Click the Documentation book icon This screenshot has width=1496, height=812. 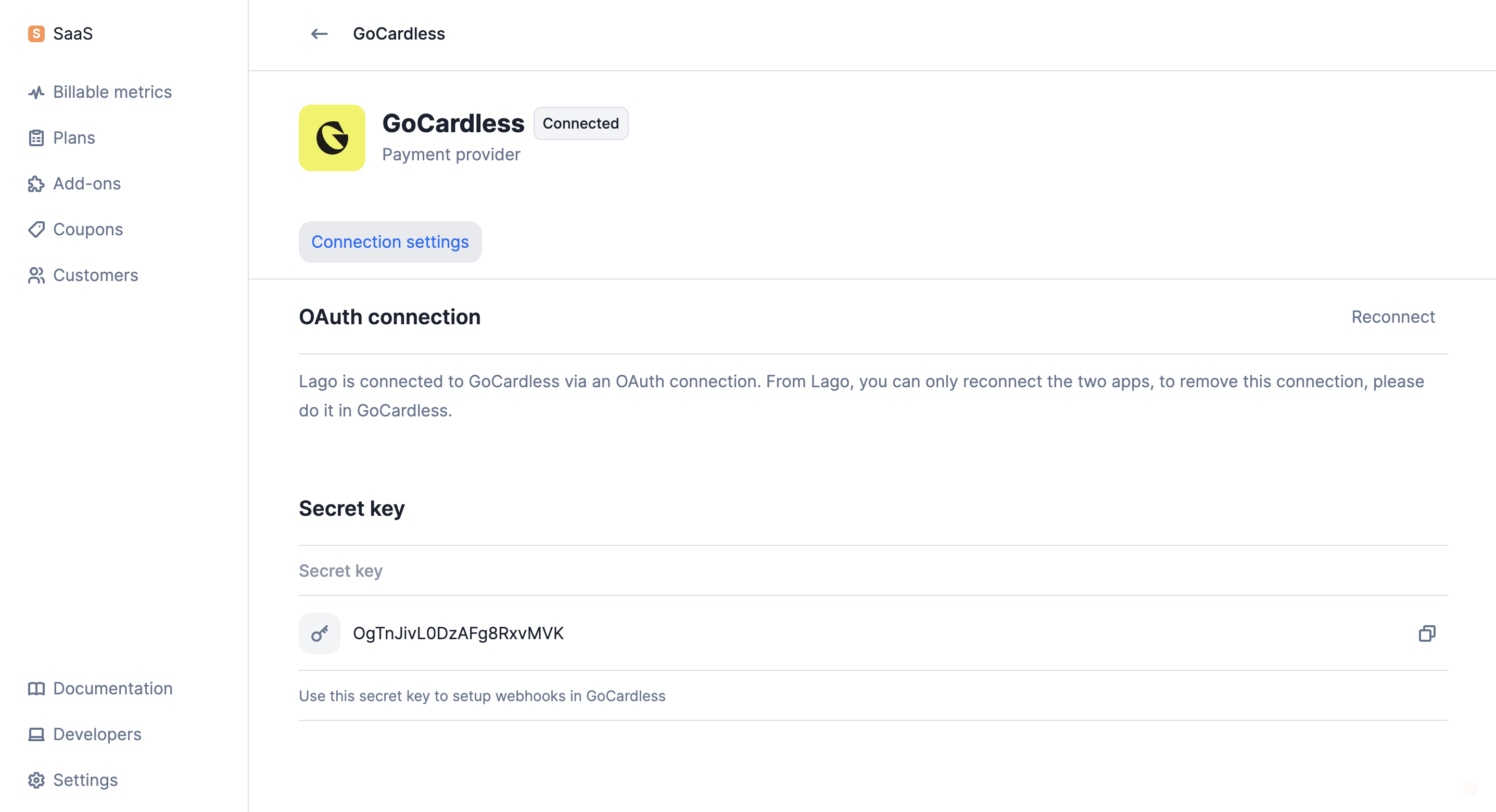click(x=36, y=689)
